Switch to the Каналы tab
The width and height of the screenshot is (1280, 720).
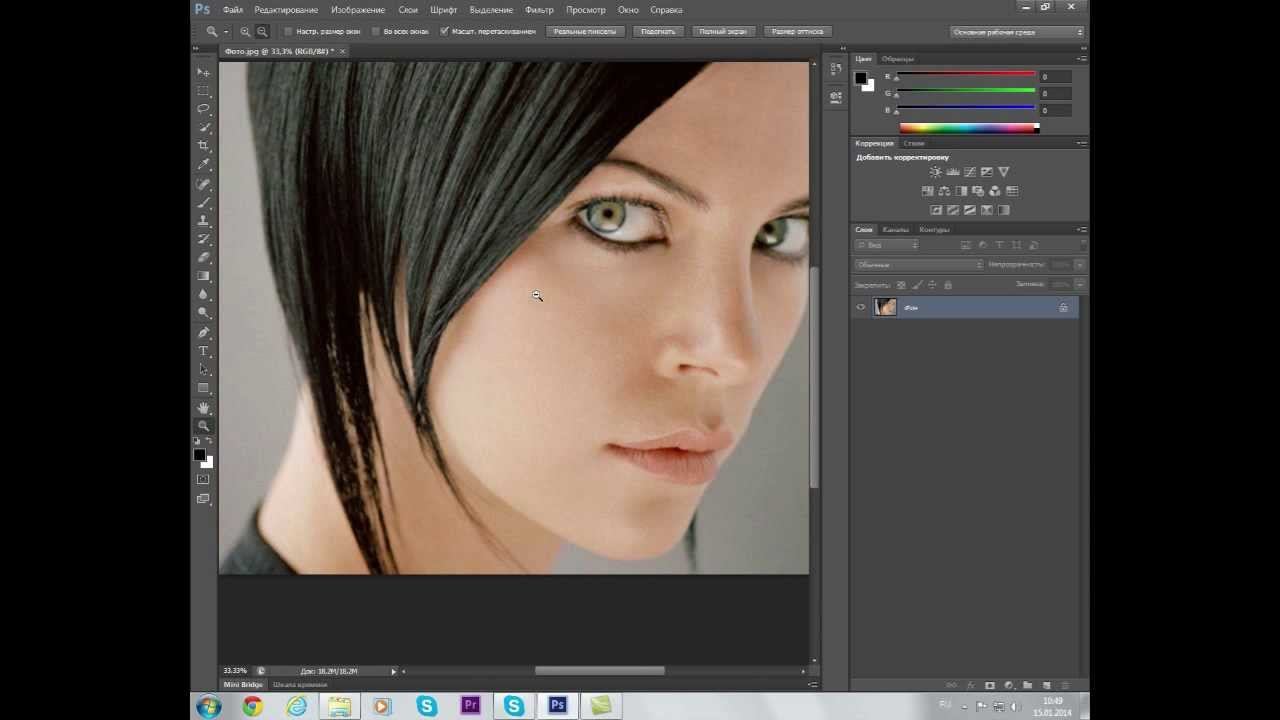[x=895, y=230]
